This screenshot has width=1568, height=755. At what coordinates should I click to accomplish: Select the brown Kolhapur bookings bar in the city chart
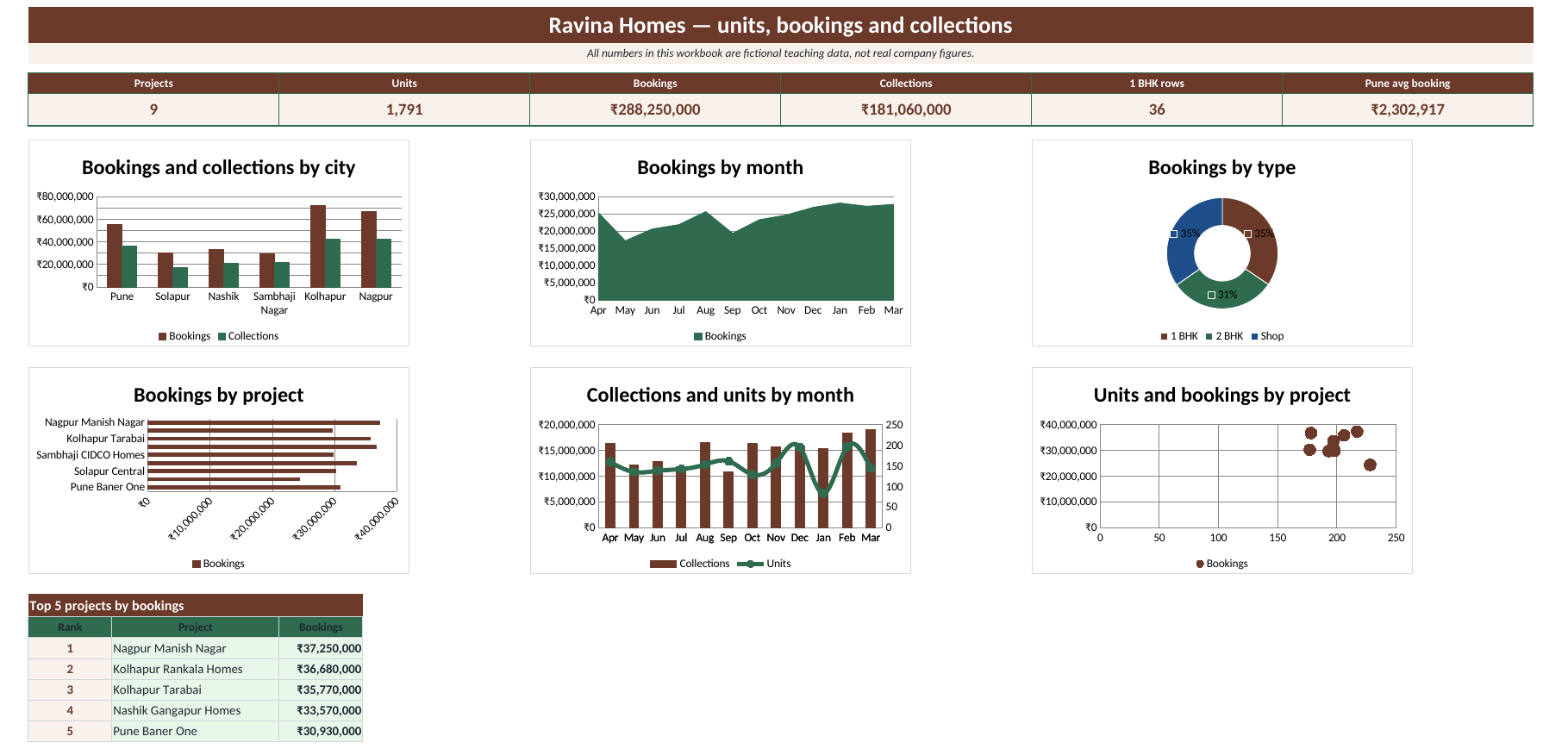(x=318, y=246)
